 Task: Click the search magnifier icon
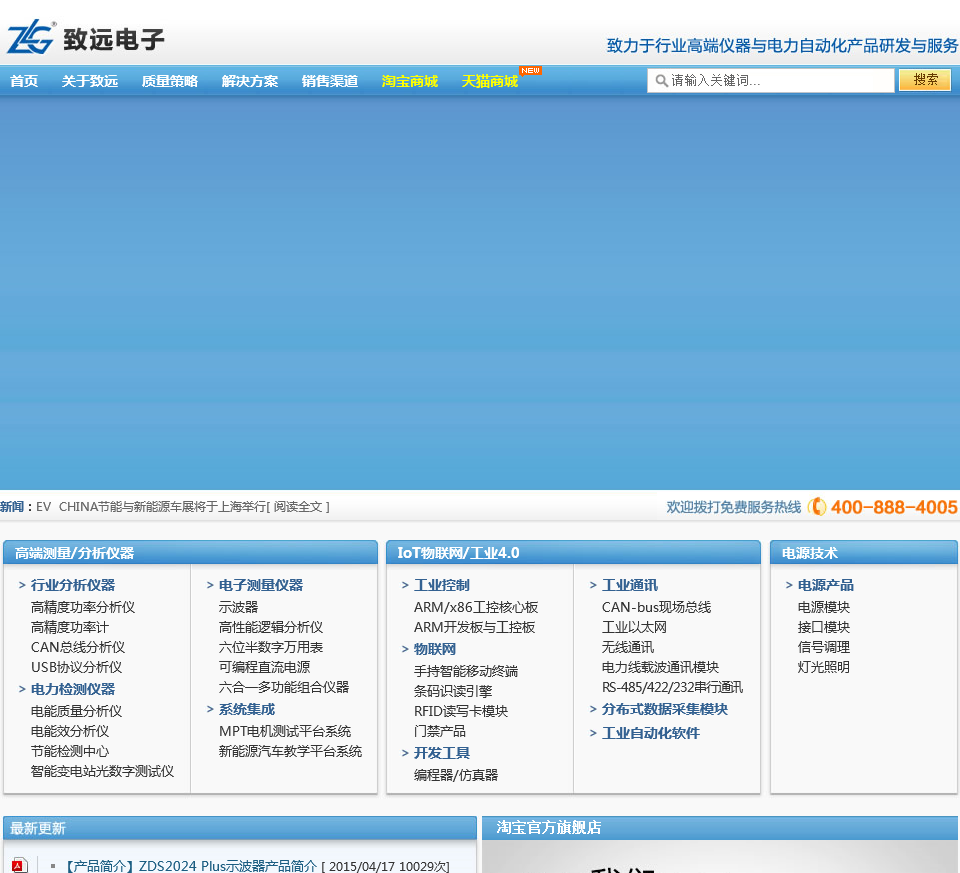click(x=661, y=81)
